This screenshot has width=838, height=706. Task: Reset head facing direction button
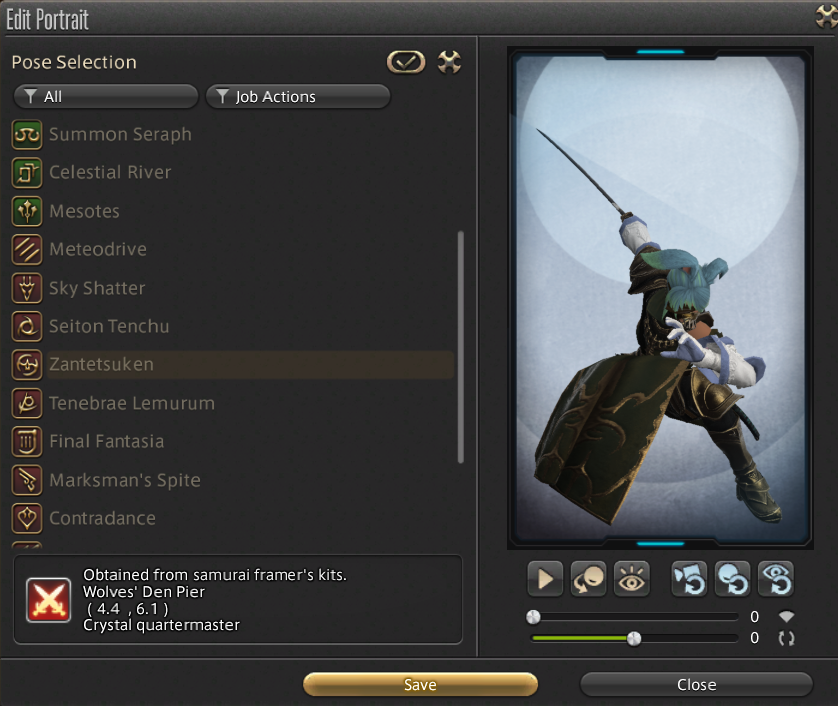733,579
